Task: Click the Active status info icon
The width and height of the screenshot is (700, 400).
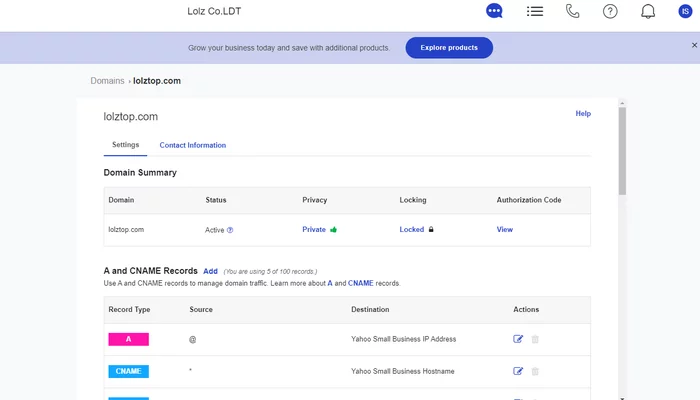Action: point(230,230)
